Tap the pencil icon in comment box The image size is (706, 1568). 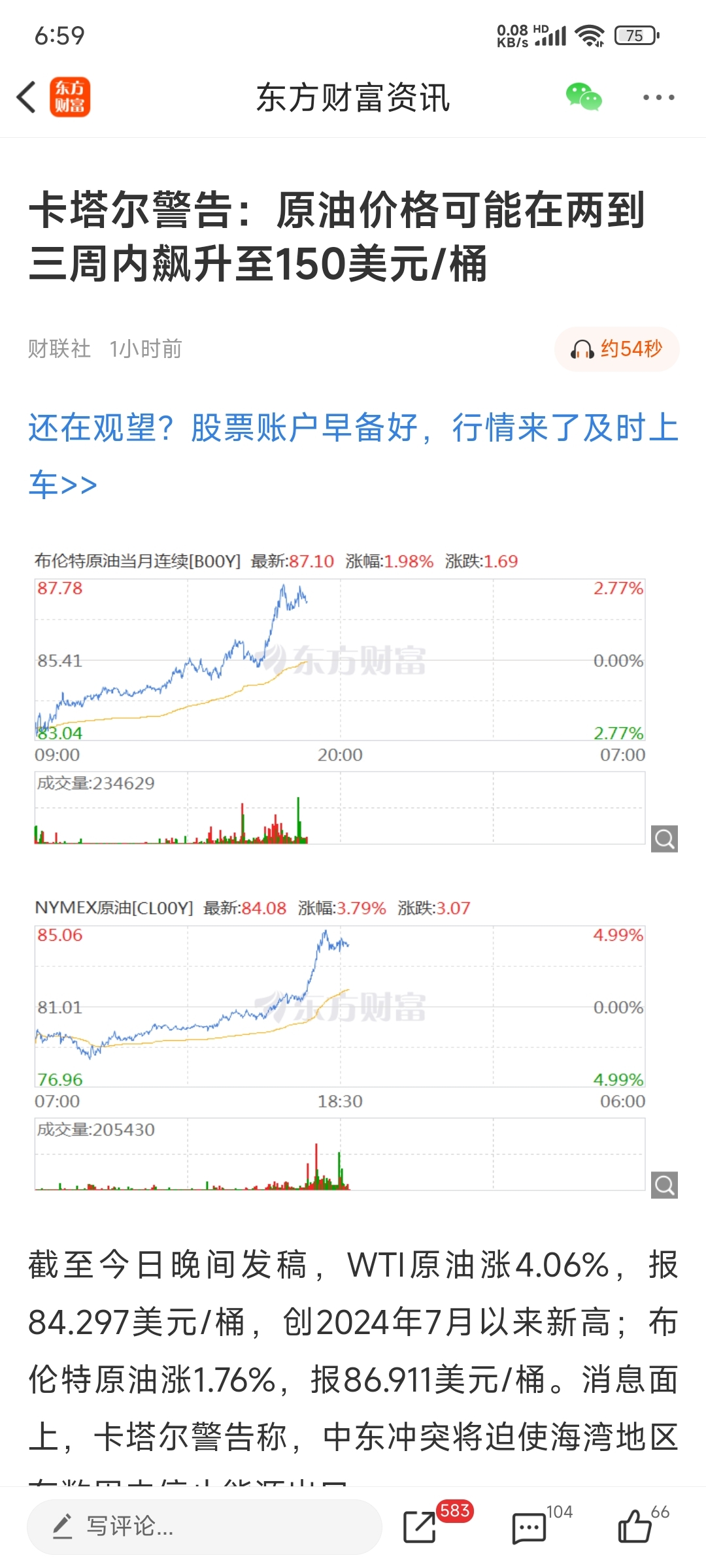(x=63, y=1526)
